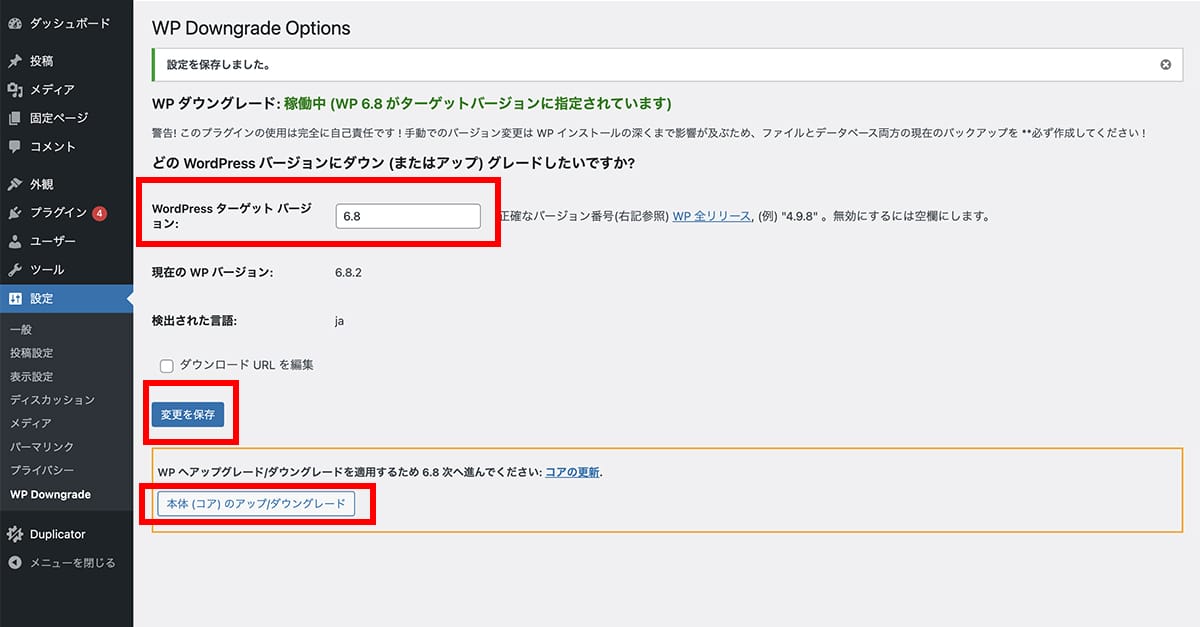
Task: Select WP Downgrade in settings submenu
Action: click(50, 494)
